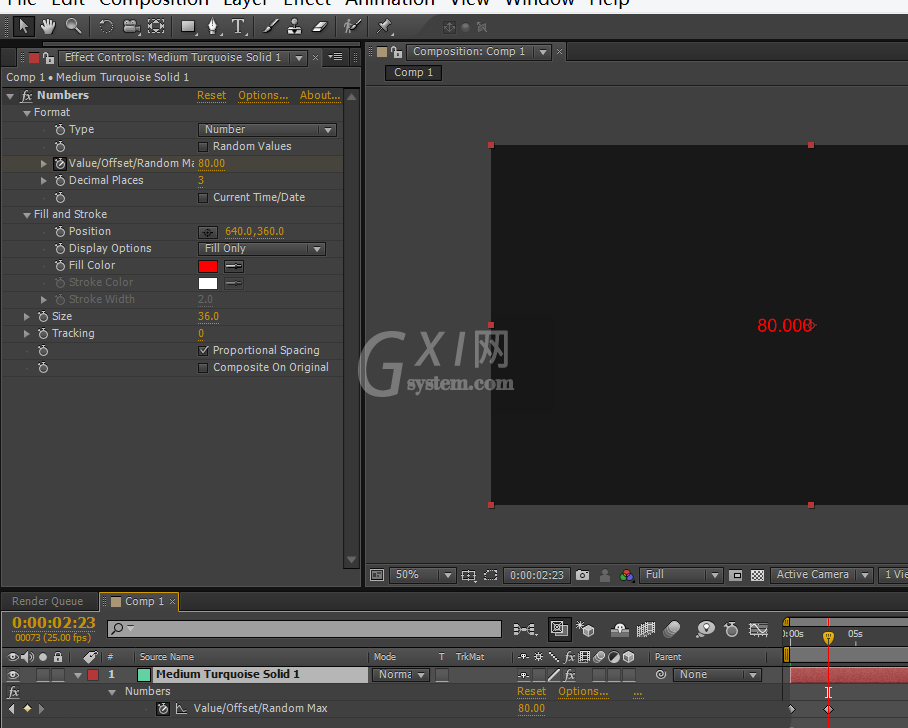Image resolution: width=908 pixels, height=728 pixels.
Task: Select the Selection arrow tool
Action: tap(24, 27)
